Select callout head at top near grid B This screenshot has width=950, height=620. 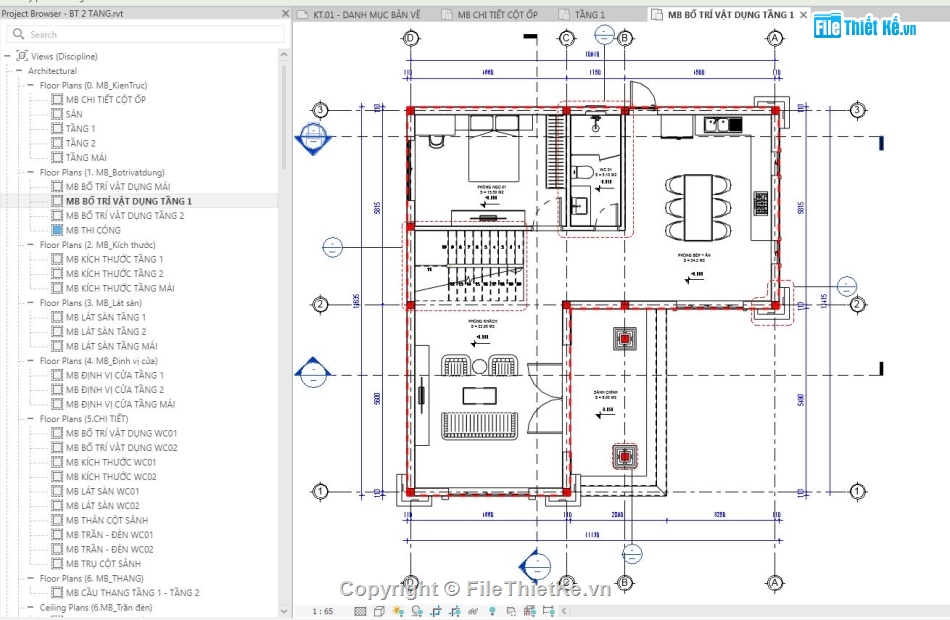(x=604, y=35)
